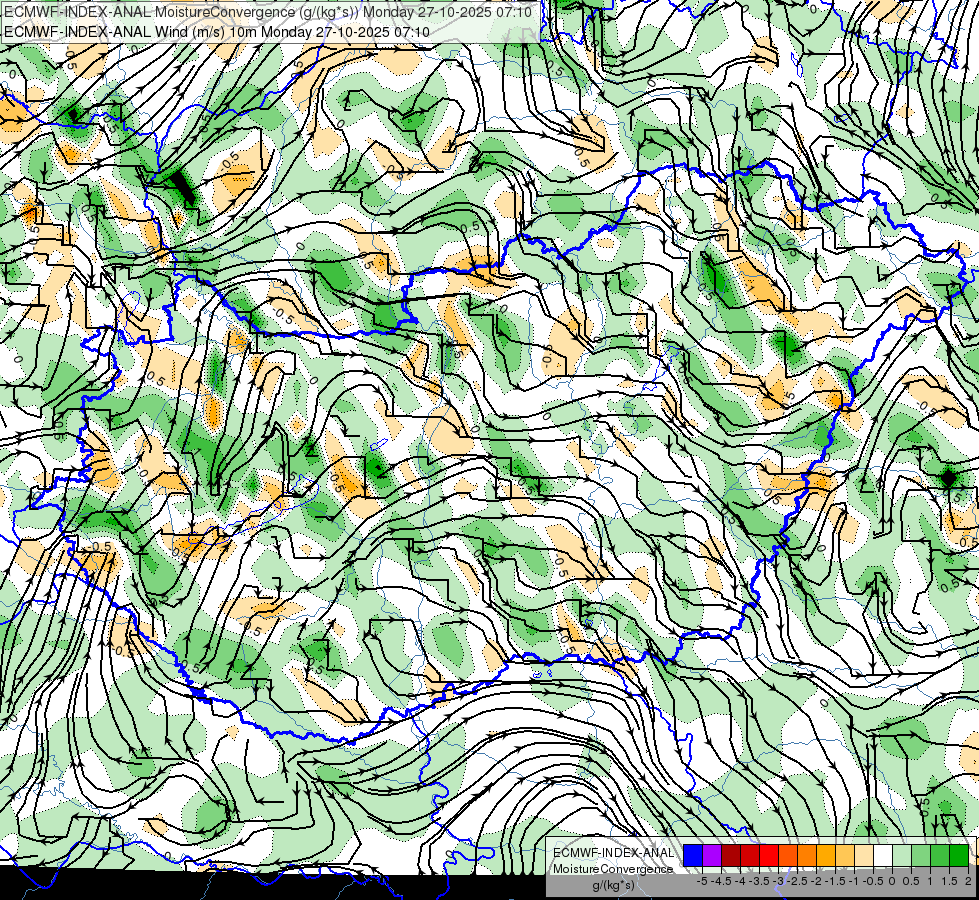Click the white legend color swatch

[x=883, y=856]
